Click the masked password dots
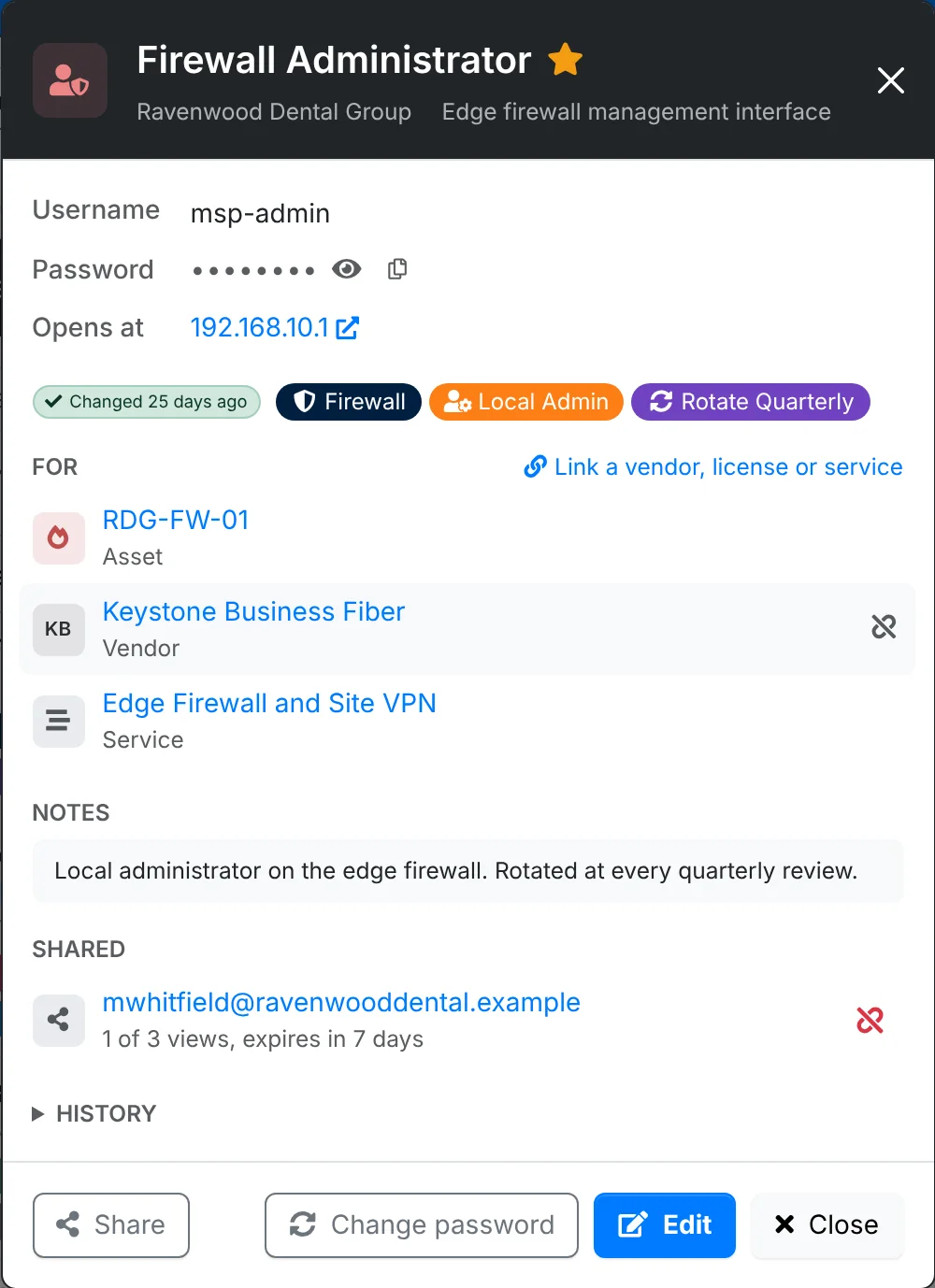 [x=252, y=271]
